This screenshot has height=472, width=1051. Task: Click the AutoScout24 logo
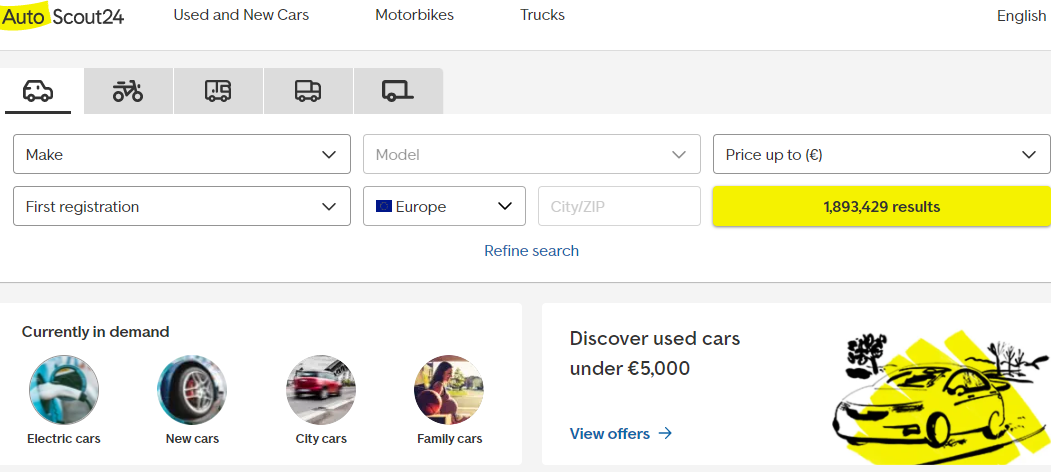point(63,16)
